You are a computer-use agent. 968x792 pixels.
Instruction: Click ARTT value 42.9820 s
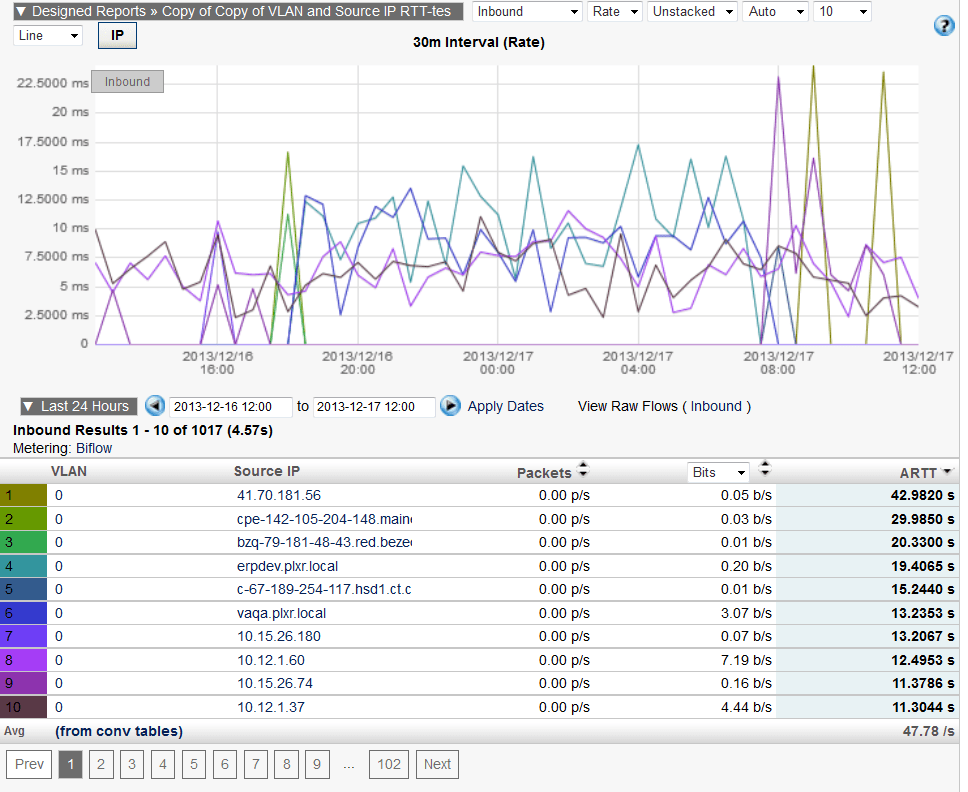(922, 495)
